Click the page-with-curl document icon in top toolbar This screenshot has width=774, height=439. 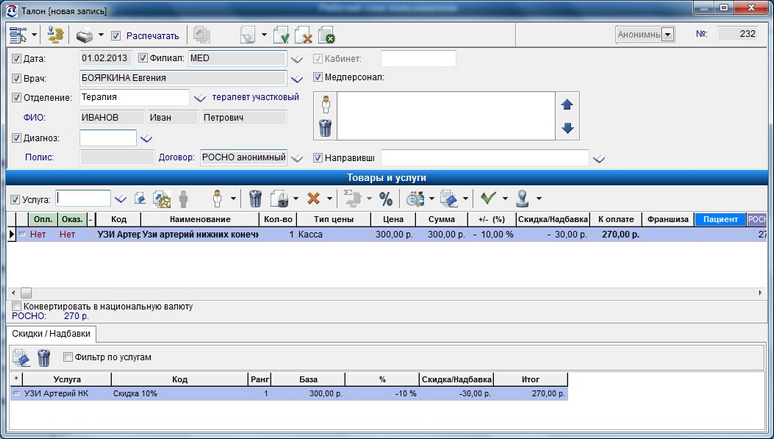point(247,36)
